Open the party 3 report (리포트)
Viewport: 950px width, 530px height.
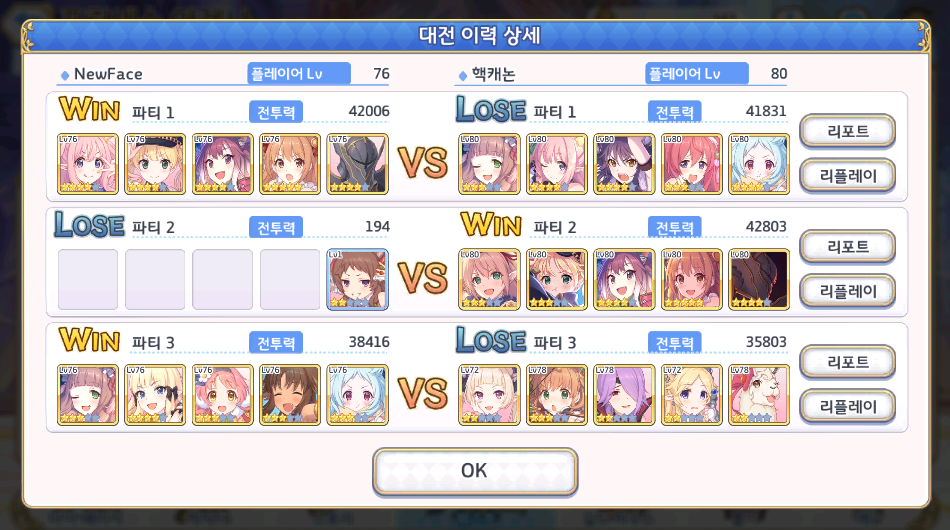point(847,362)
